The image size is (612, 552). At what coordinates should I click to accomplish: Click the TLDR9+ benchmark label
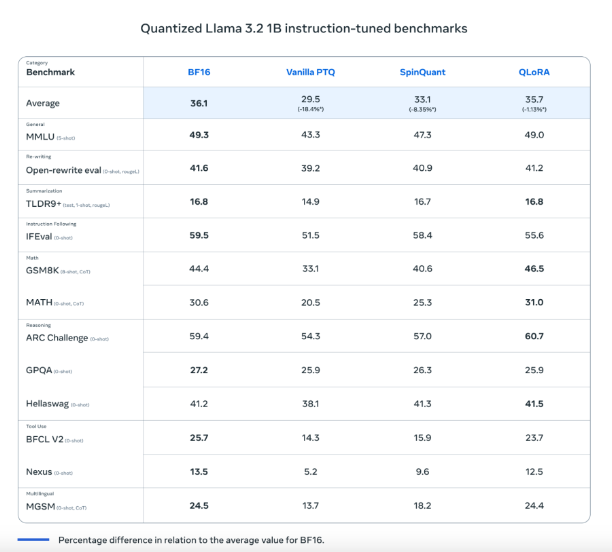click(44, 204)
